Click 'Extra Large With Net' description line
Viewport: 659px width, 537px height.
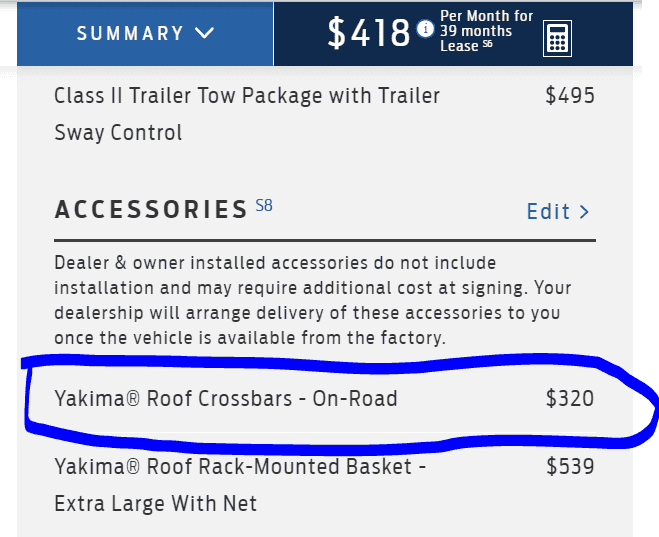(155, 503)
